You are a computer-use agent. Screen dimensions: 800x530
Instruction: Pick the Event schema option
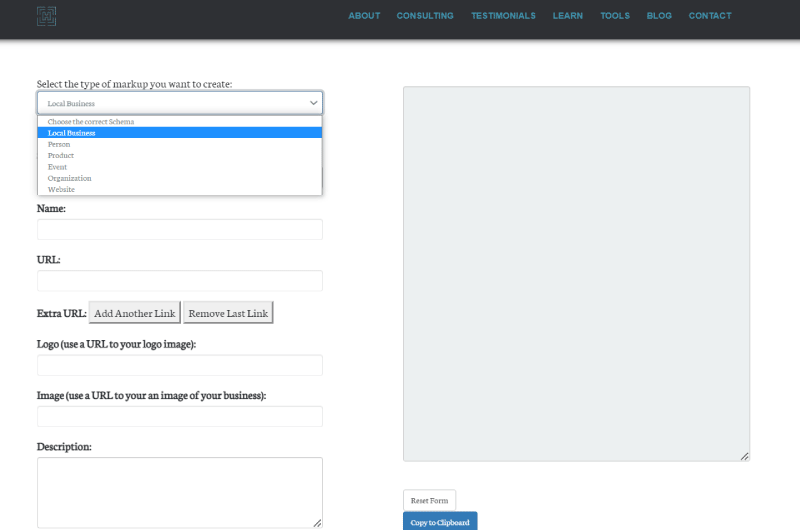(57, 167)
